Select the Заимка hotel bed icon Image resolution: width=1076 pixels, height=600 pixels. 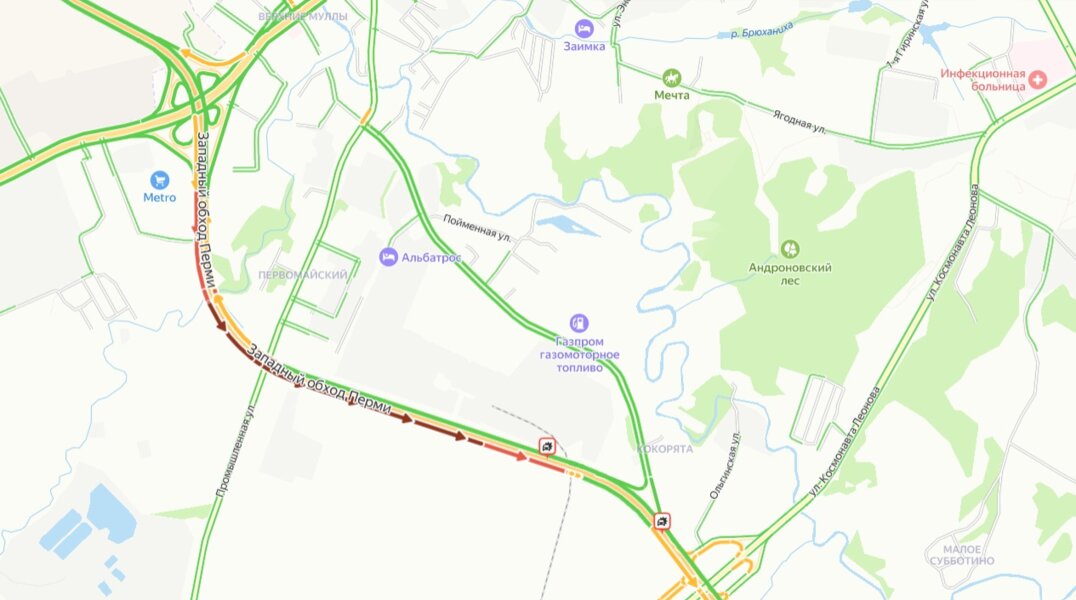point(584,29)
